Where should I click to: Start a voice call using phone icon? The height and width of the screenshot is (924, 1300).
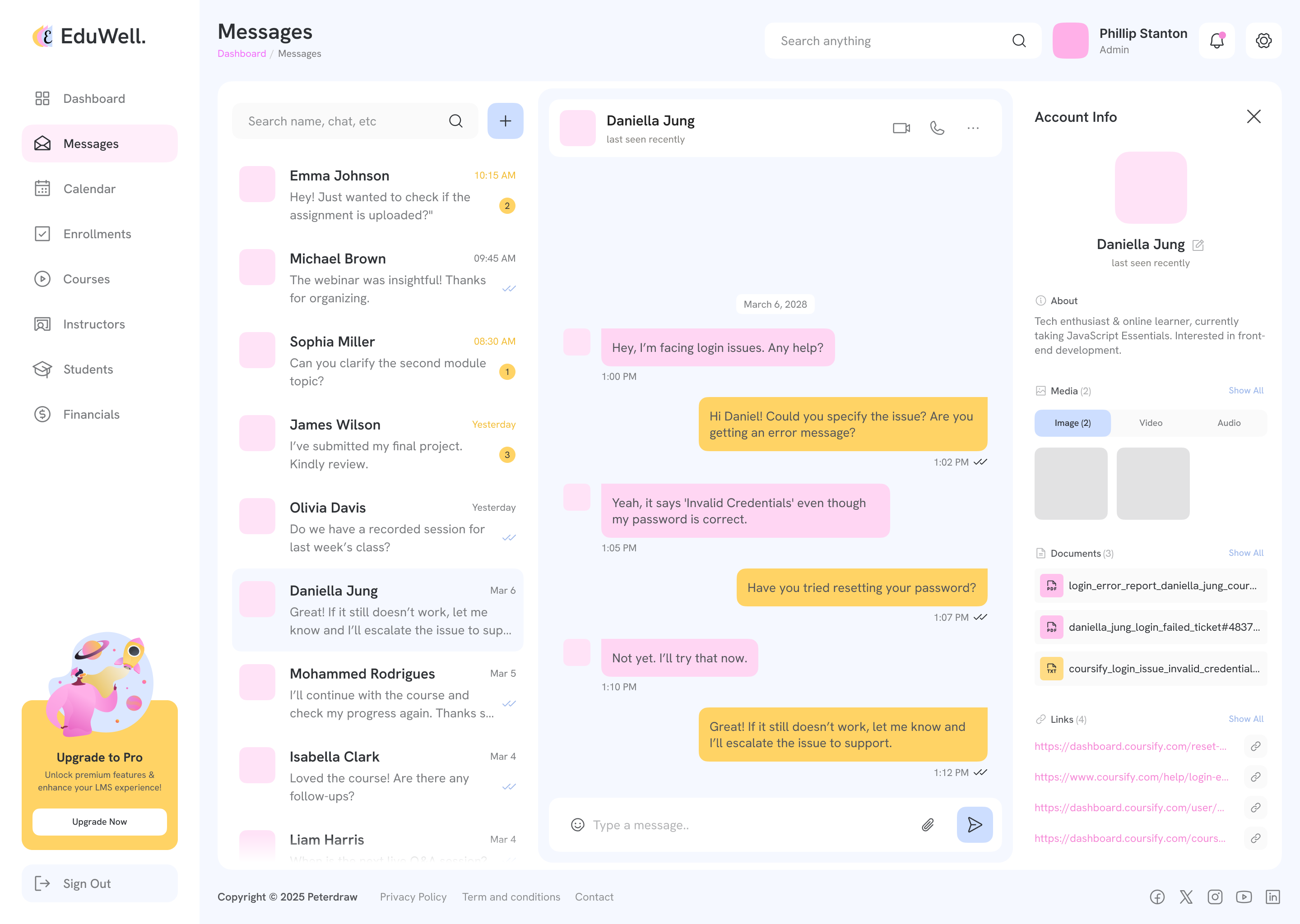[937, 128]
